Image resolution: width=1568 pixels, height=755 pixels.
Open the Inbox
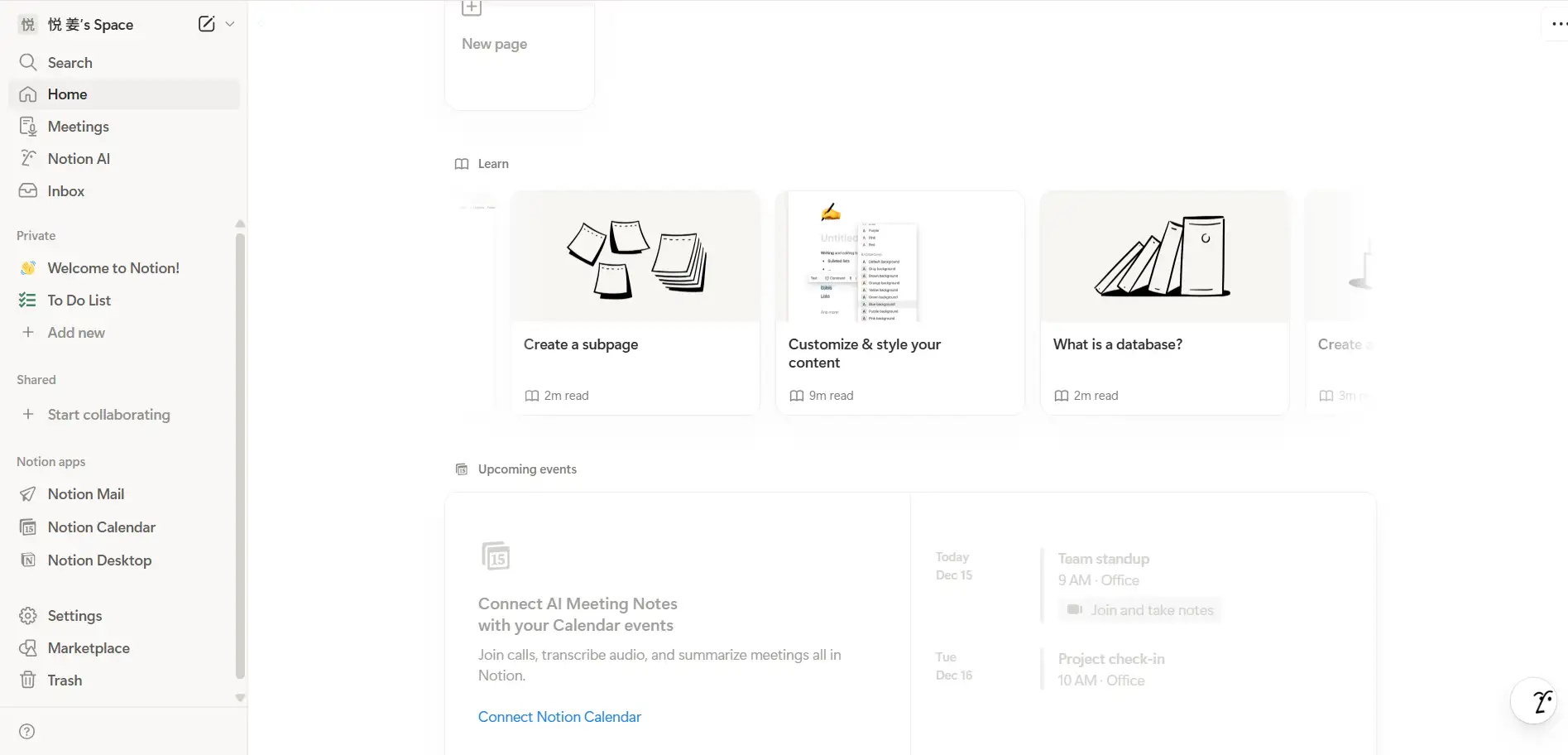65,191
